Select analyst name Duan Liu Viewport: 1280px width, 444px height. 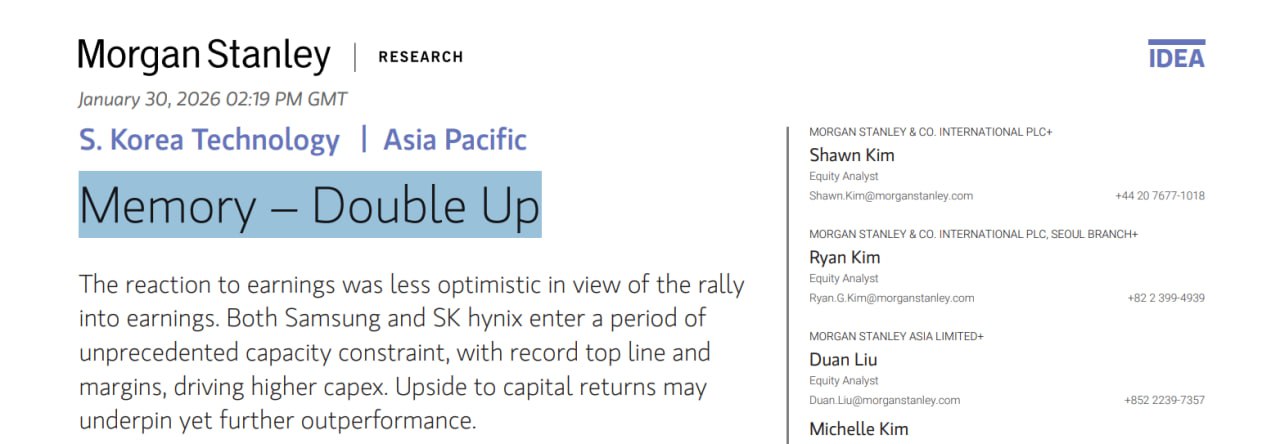(x=843, y=359)
